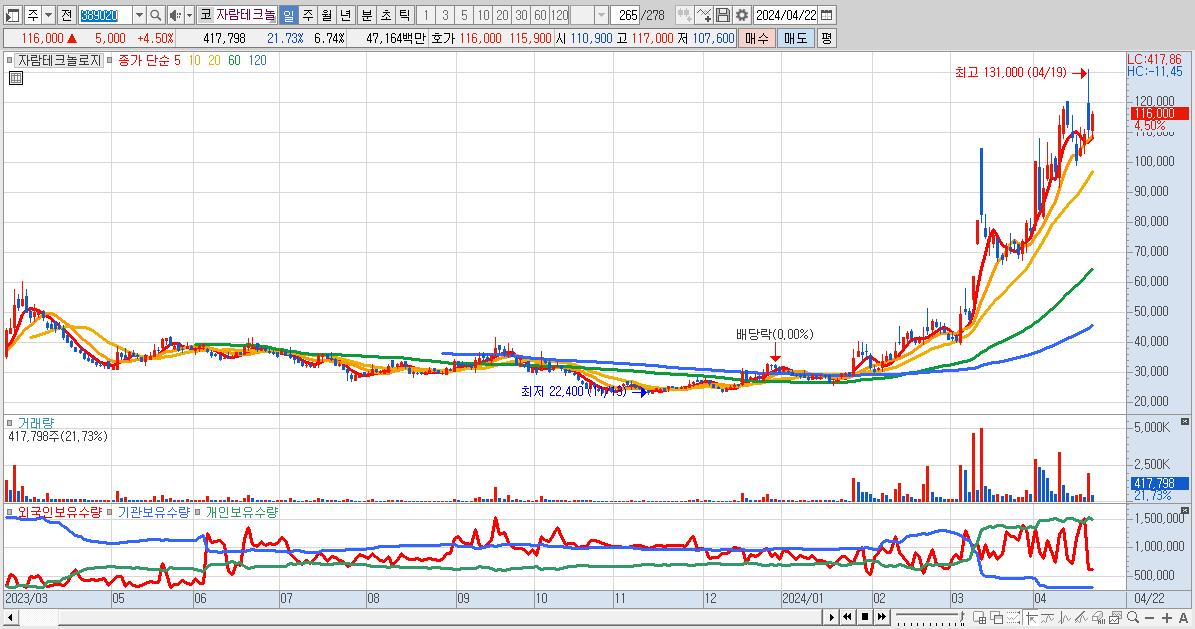The height and width of the screenshot is (629, 1195).
Task: Click the magnifier stock search icon
Action: [x=155, y=15]
